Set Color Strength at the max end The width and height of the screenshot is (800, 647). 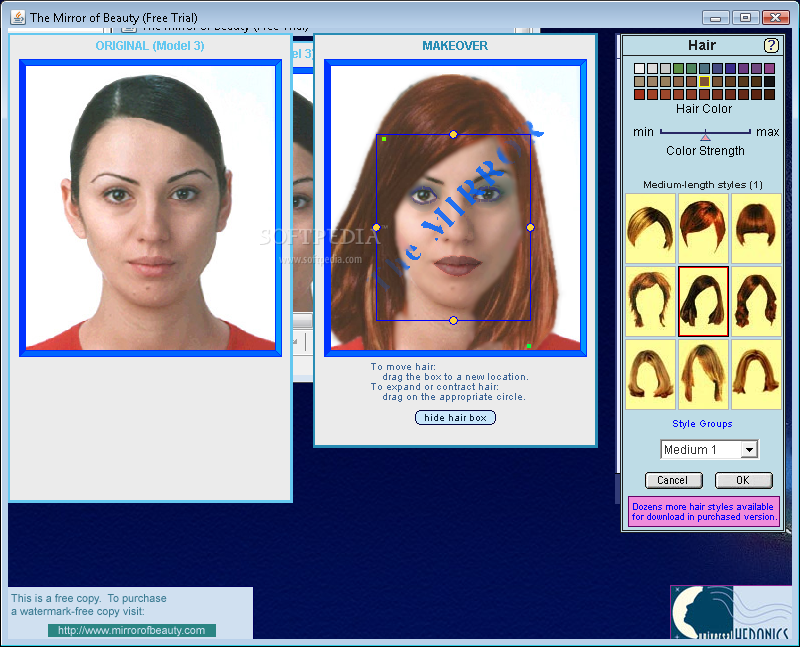[x=749, y=132]
